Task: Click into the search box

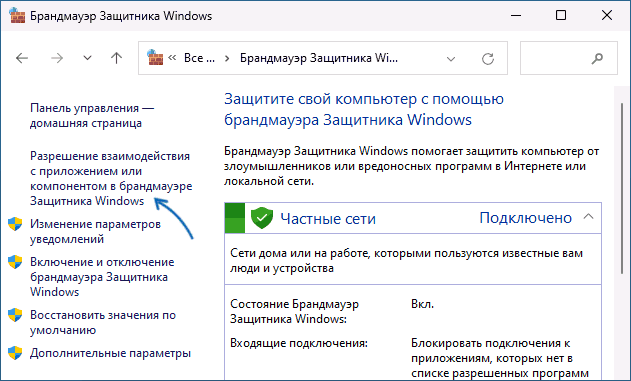Action: (x=569, y=58)
